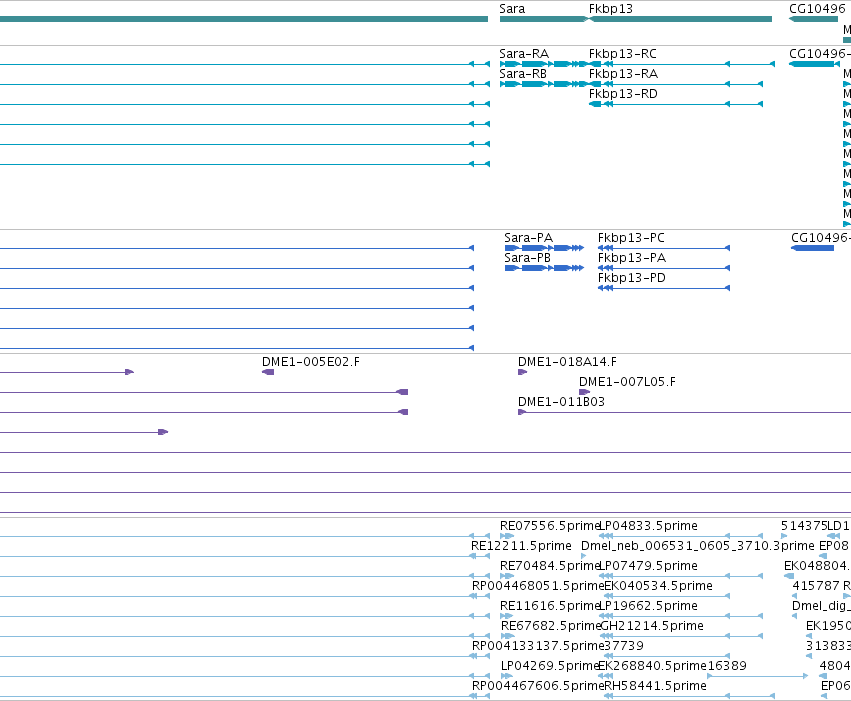The height and width of the screenshot is (701, 851).
Task: Select the Sara-RA exon structure glyph
Action: coord(543,64)
